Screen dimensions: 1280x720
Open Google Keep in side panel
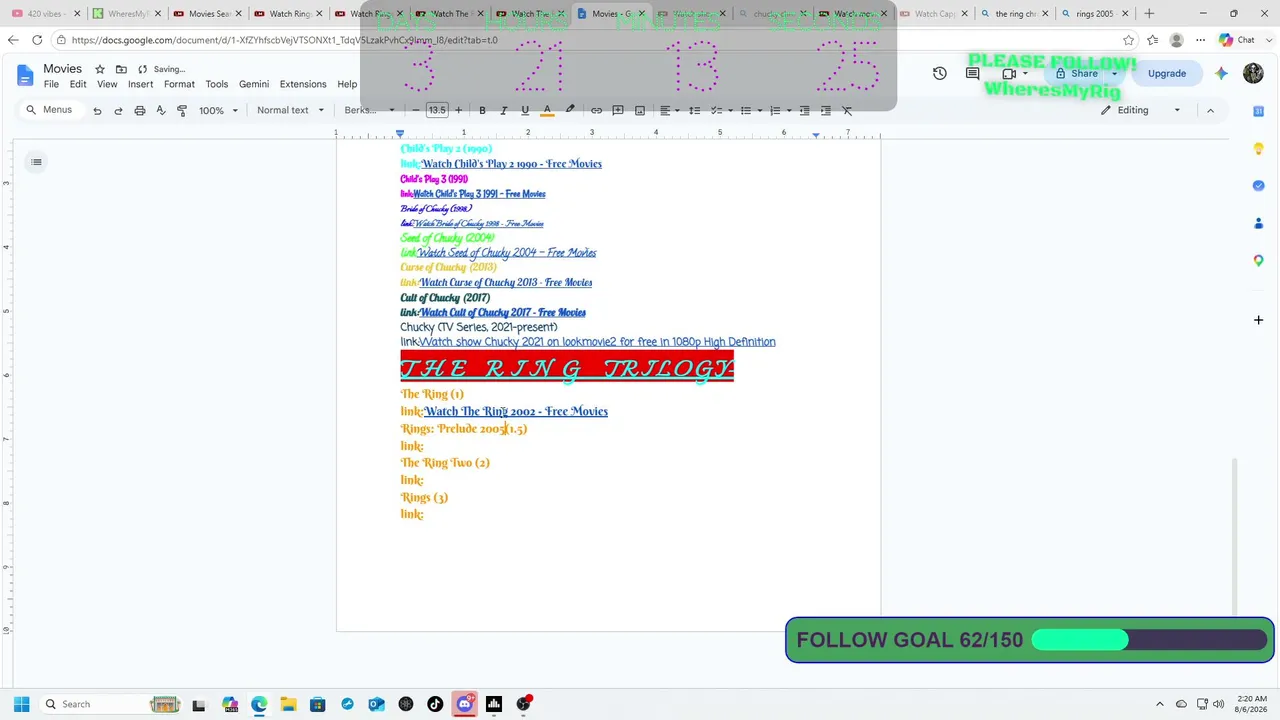pos(1259,149)
